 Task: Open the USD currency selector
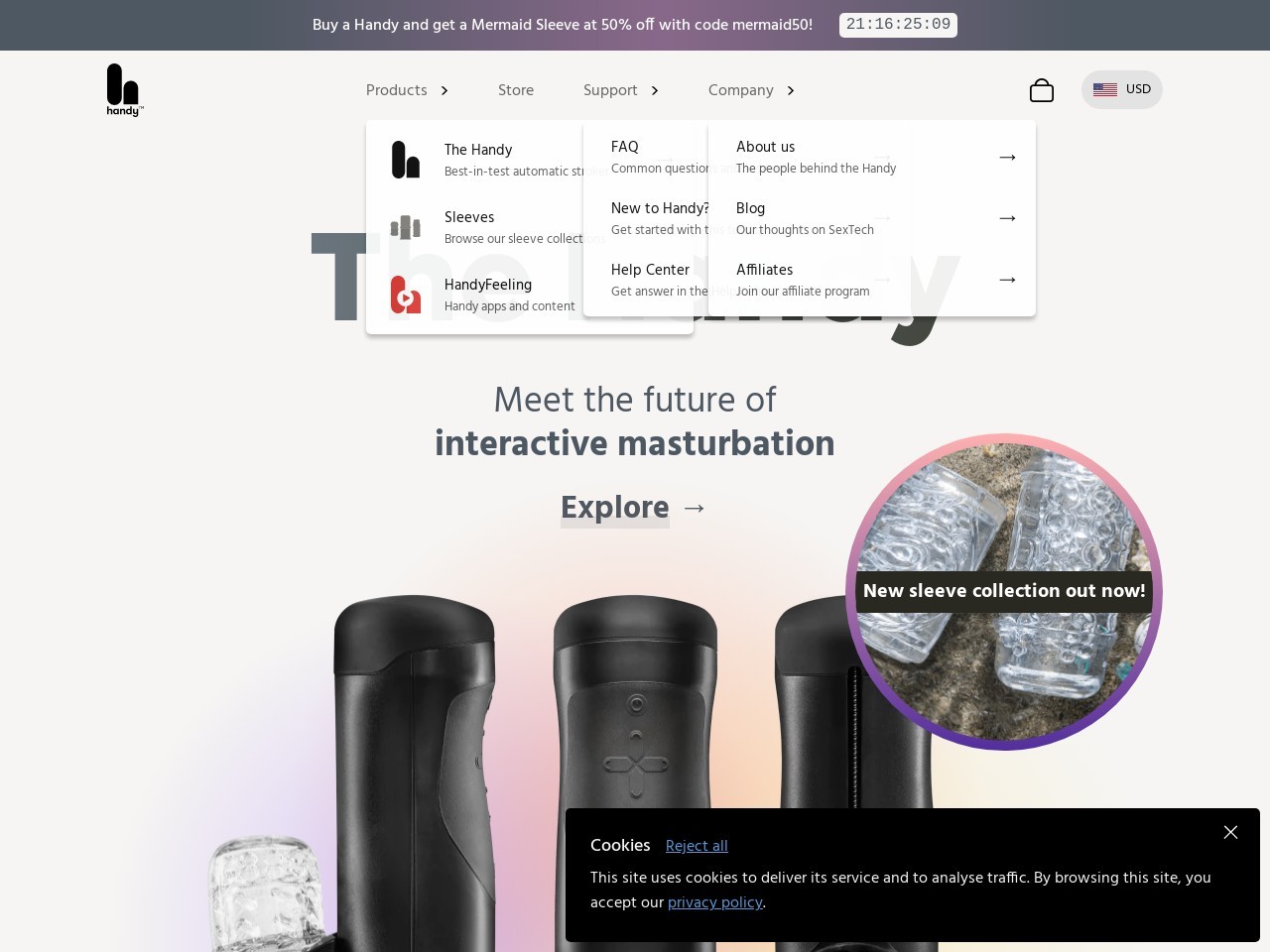[1137, 89]
